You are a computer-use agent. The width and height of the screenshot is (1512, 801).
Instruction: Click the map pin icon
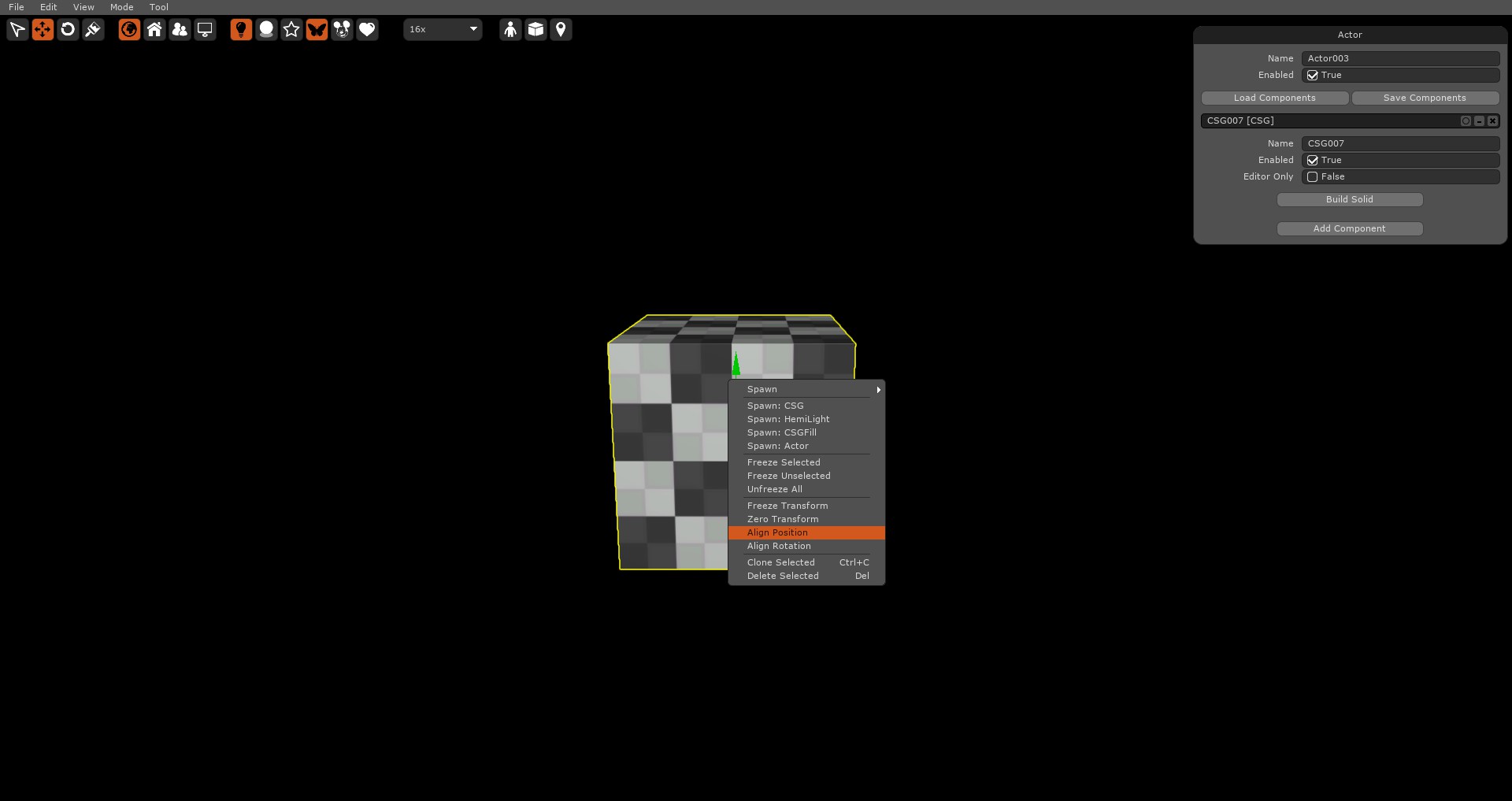(x=561, y=30)
